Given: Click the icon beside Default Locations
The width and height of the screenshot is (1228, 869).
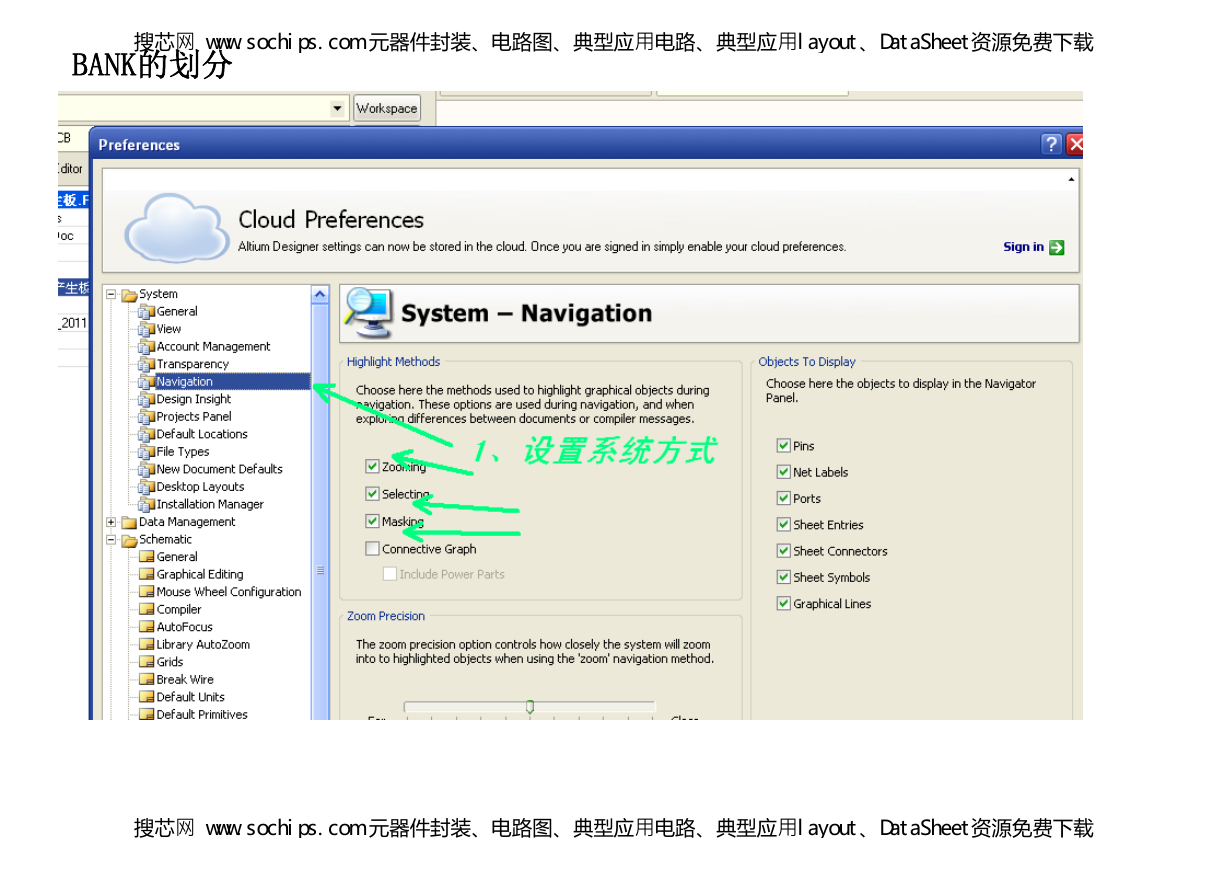Looking at the screenshot, I should (147, 434).
